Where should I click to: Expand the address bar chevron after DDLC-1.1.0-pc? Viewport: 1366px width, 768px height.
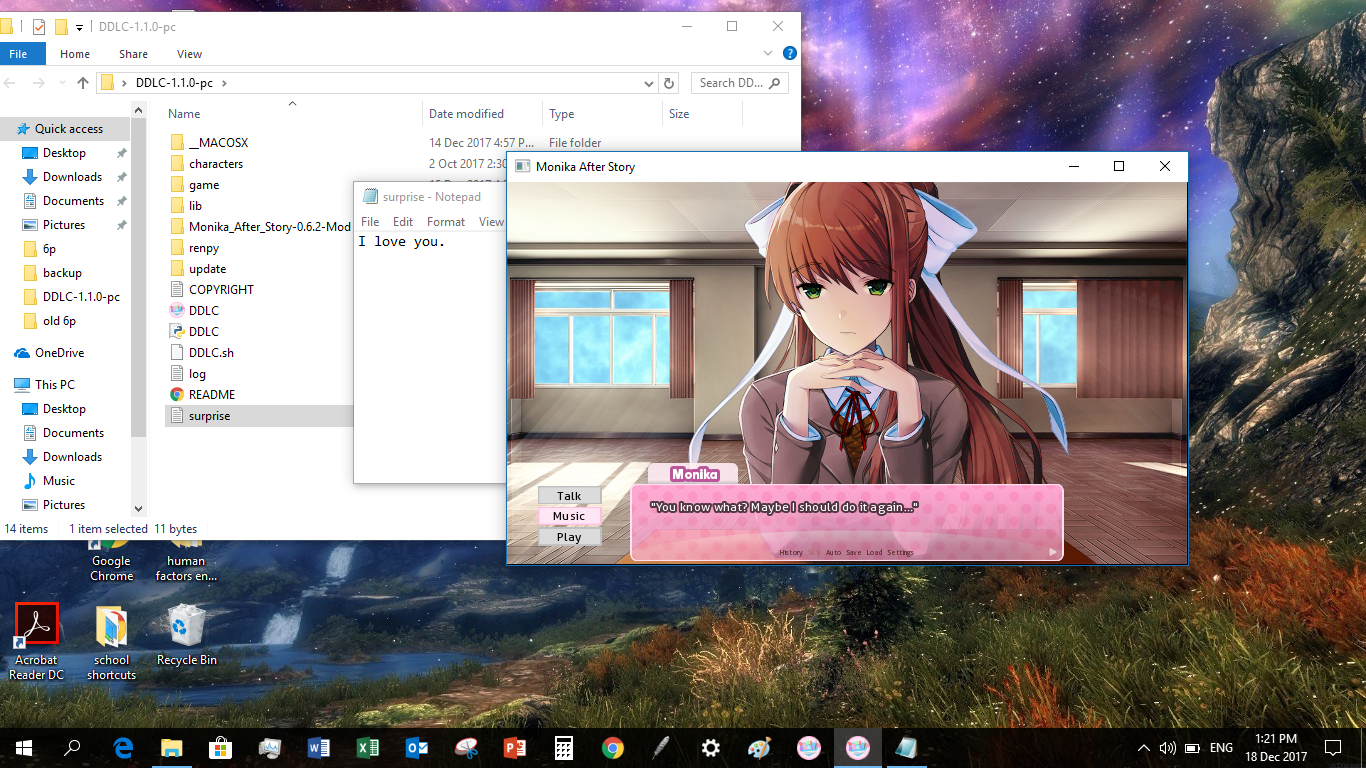[225, 83]
